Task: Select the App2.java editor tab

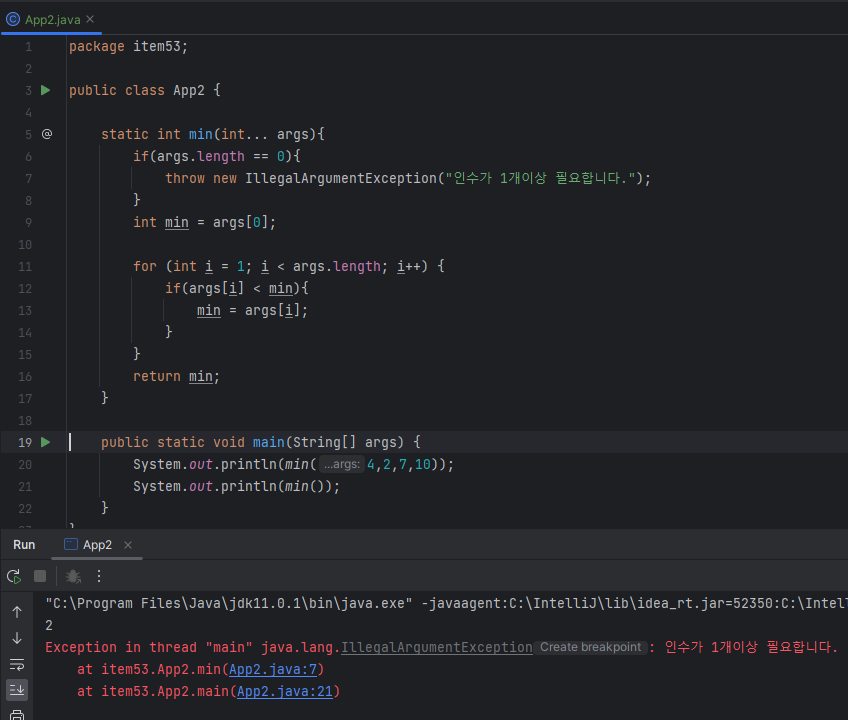Action: (52, 20)
